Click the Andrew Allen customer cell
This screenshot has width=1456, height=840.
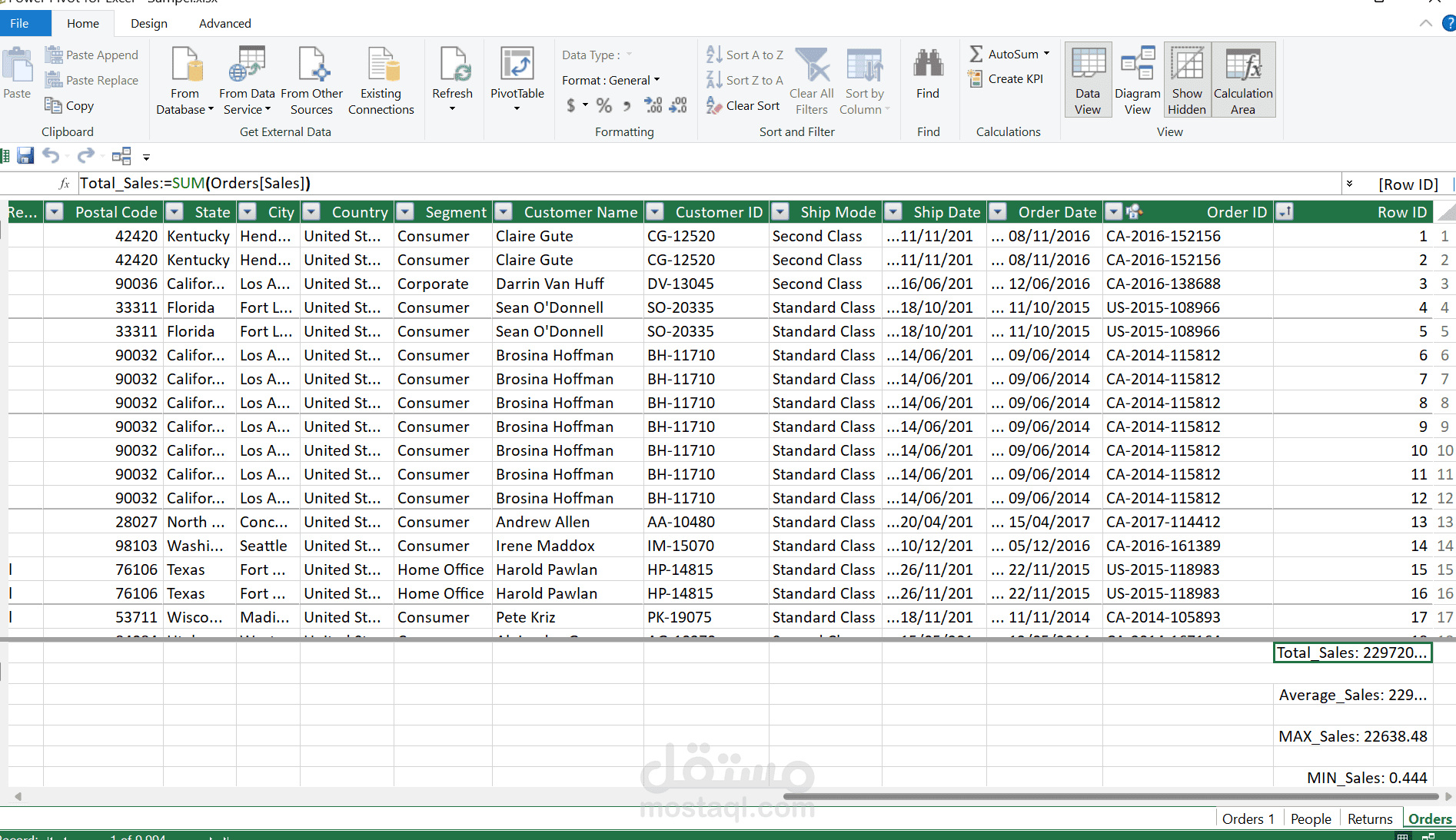567,522
